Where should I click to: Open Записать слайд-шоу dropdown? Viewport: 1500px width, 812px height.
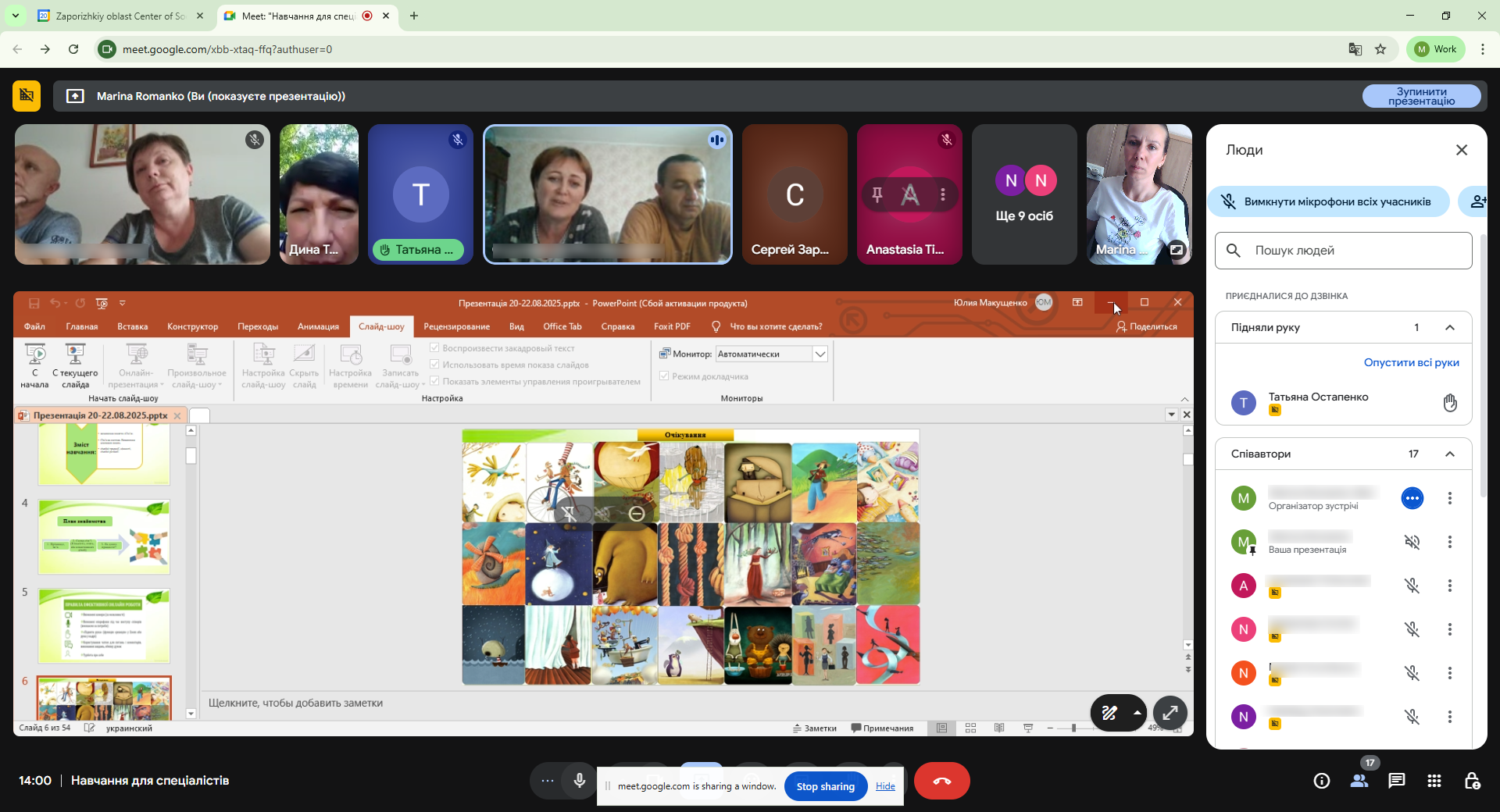tap(400, 365)
